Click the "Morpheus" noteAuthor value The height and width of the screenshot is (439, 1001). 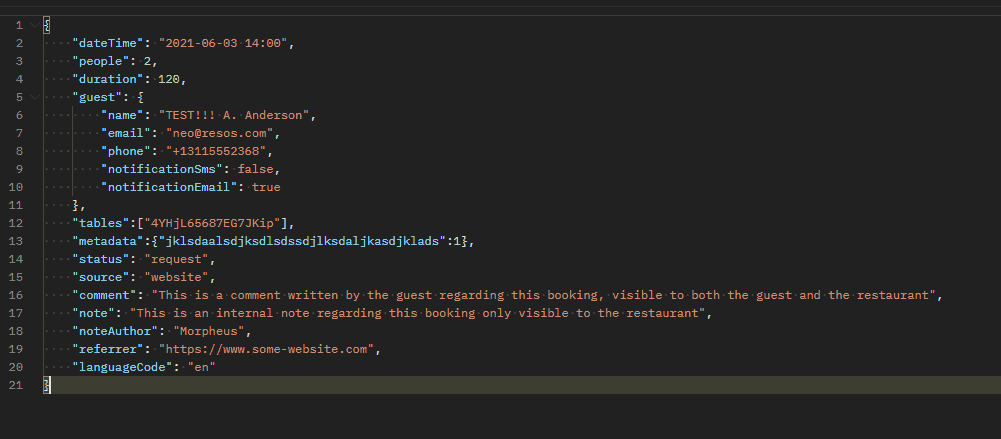[209, 331]
